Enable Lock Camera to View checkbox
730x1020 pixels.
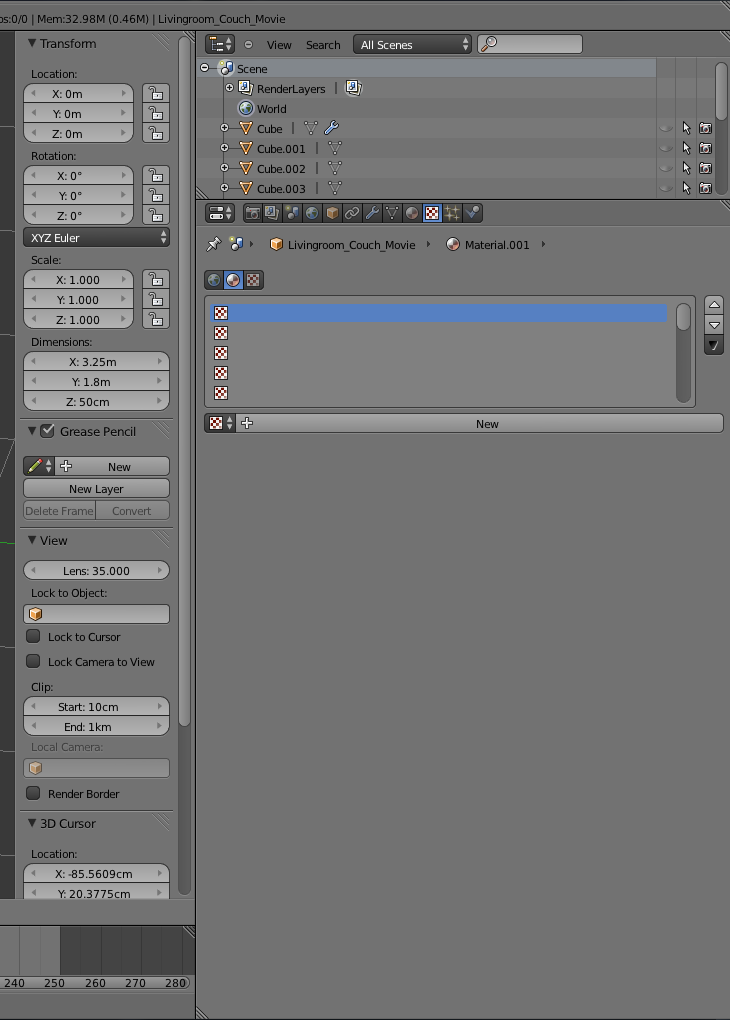point(33,661)
